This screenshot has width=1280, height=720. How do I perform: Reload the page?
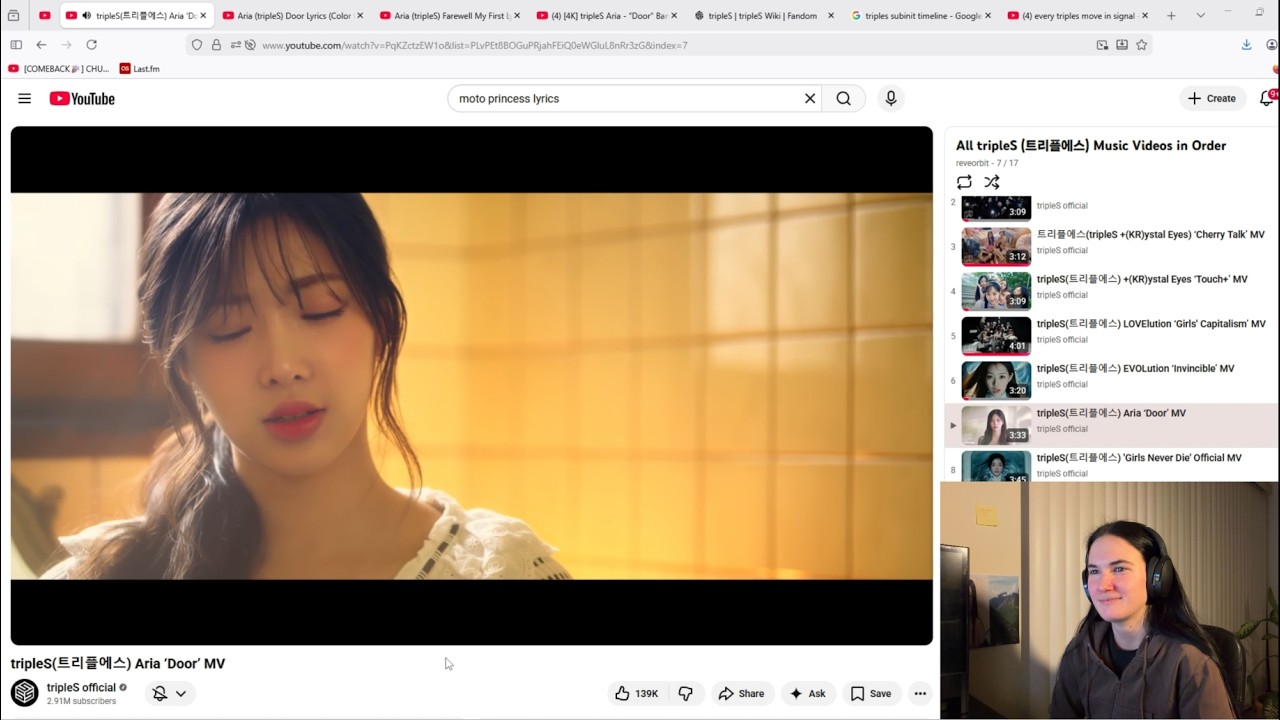click(91, 45)
